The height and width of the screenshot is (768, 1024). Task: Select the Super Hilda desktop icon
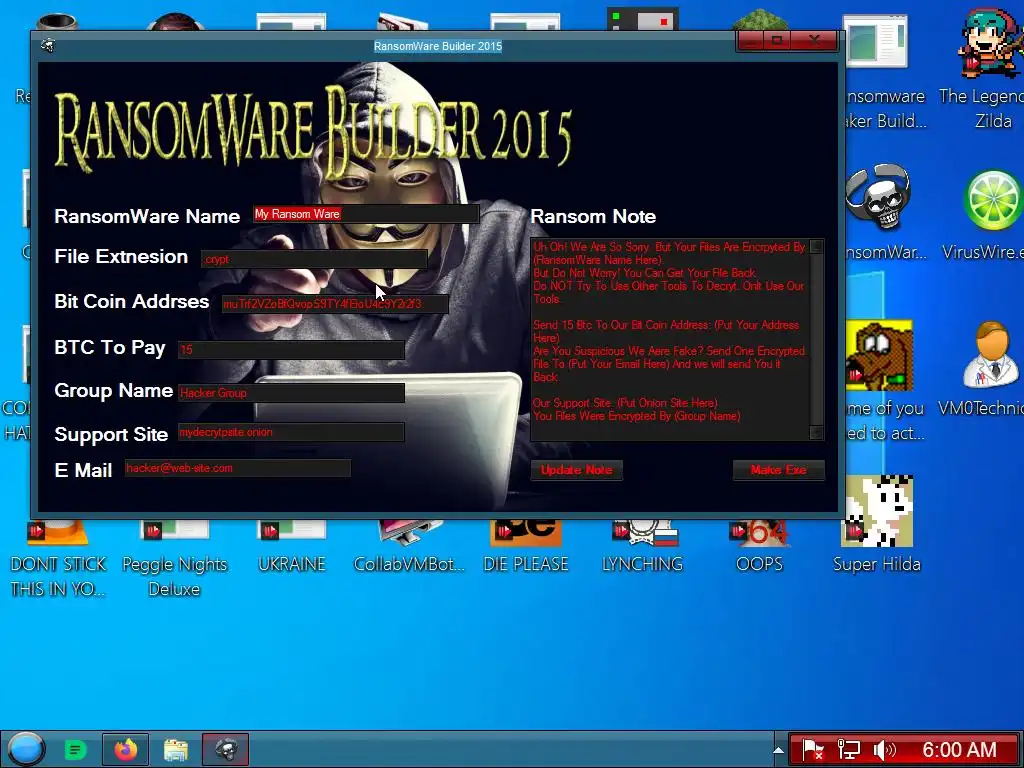point(876,526)
